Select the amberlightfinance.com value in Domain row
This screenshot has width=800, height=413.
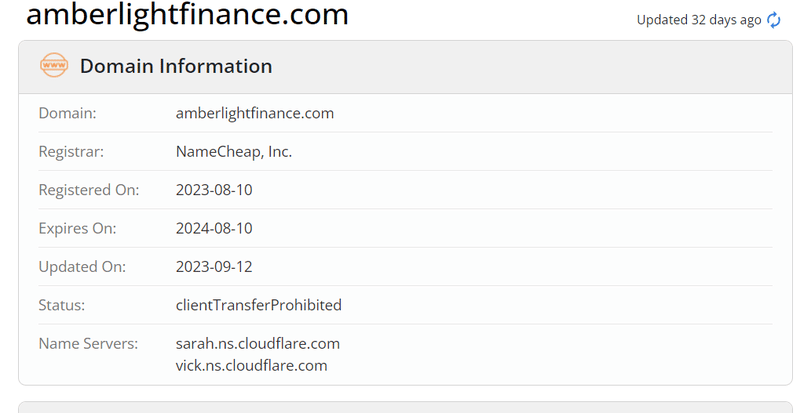pyautogui.click(x=255, y=113)
